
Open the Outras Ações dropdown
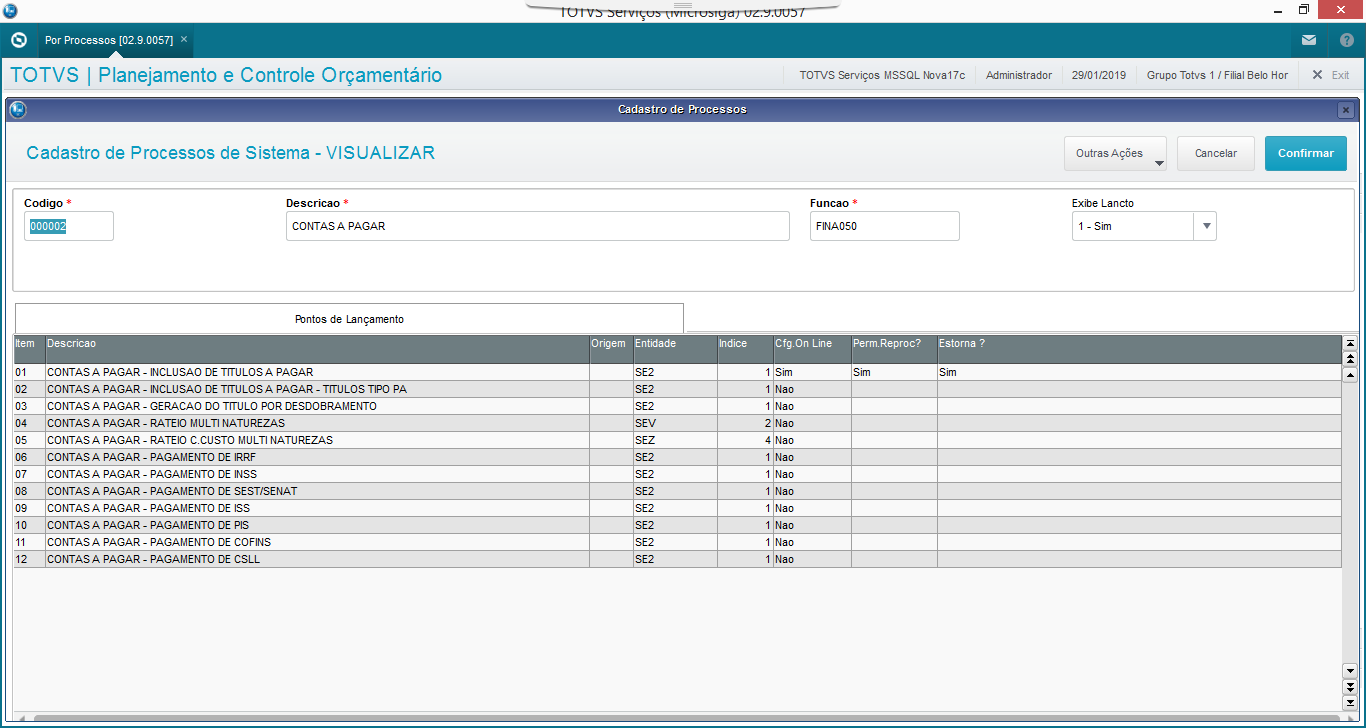pos(1115,154)
